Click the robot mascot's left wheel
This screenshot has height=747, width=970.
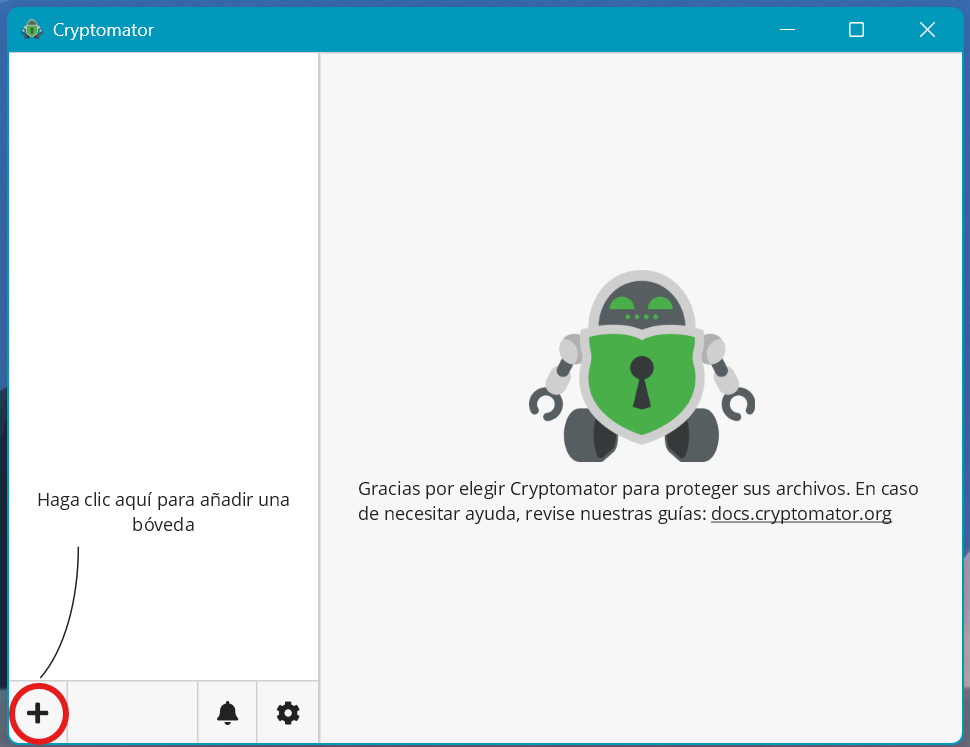588,435
